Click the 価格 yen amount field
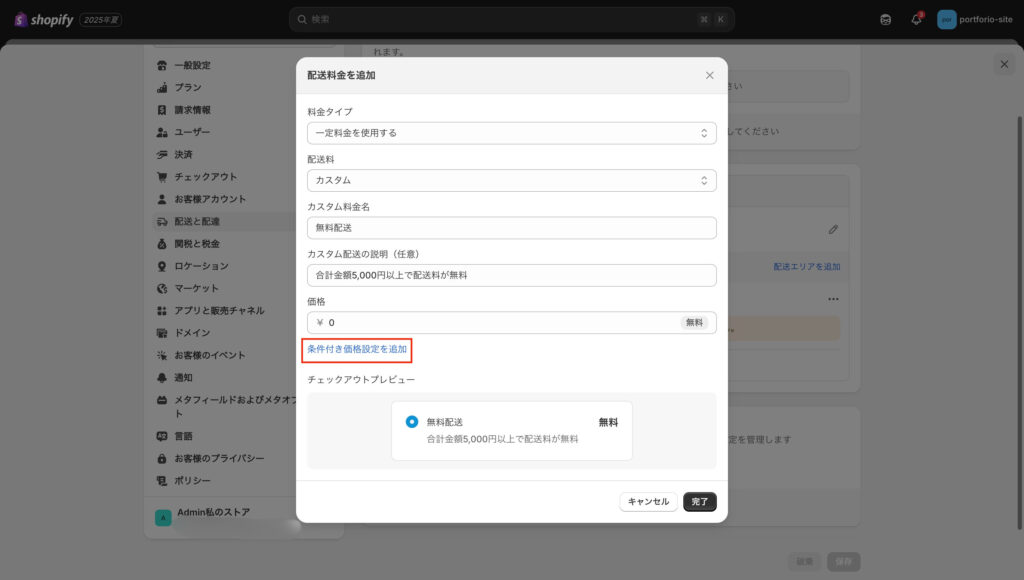1024x580 pixels. (x=500, y=323)
